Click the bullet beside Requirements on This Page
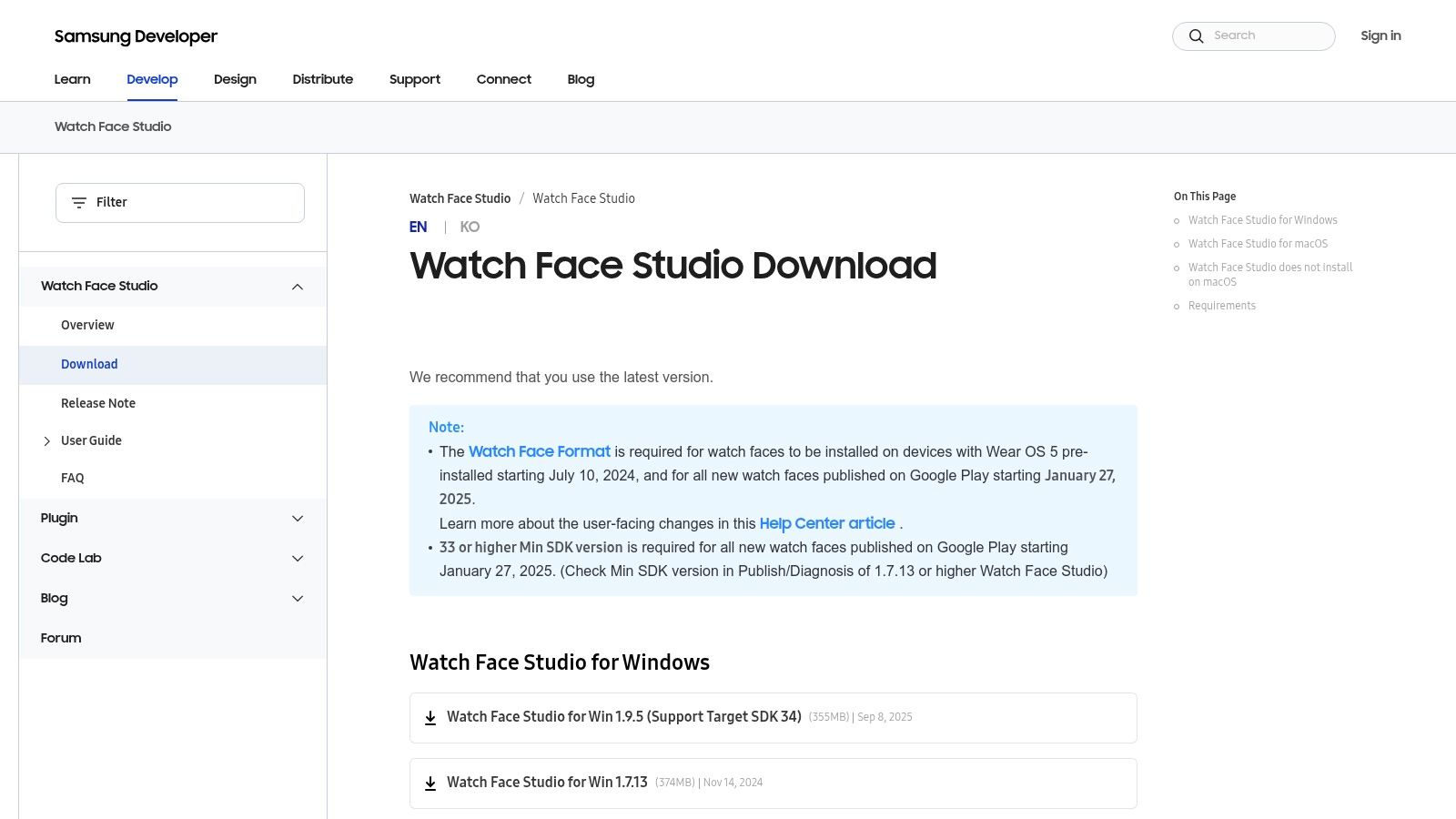Screen dimensions: 1456x819 1178,306
